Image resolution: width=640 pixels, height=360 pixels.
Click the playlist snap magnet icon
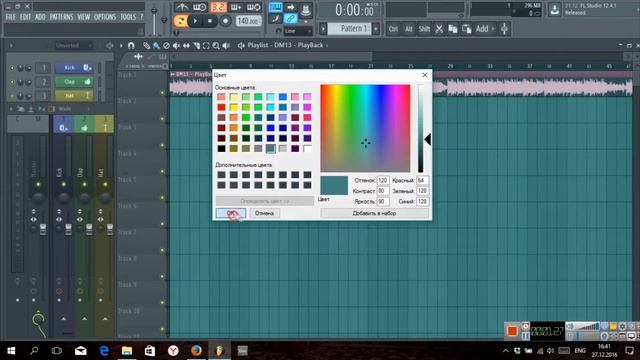tap(131, 46)
